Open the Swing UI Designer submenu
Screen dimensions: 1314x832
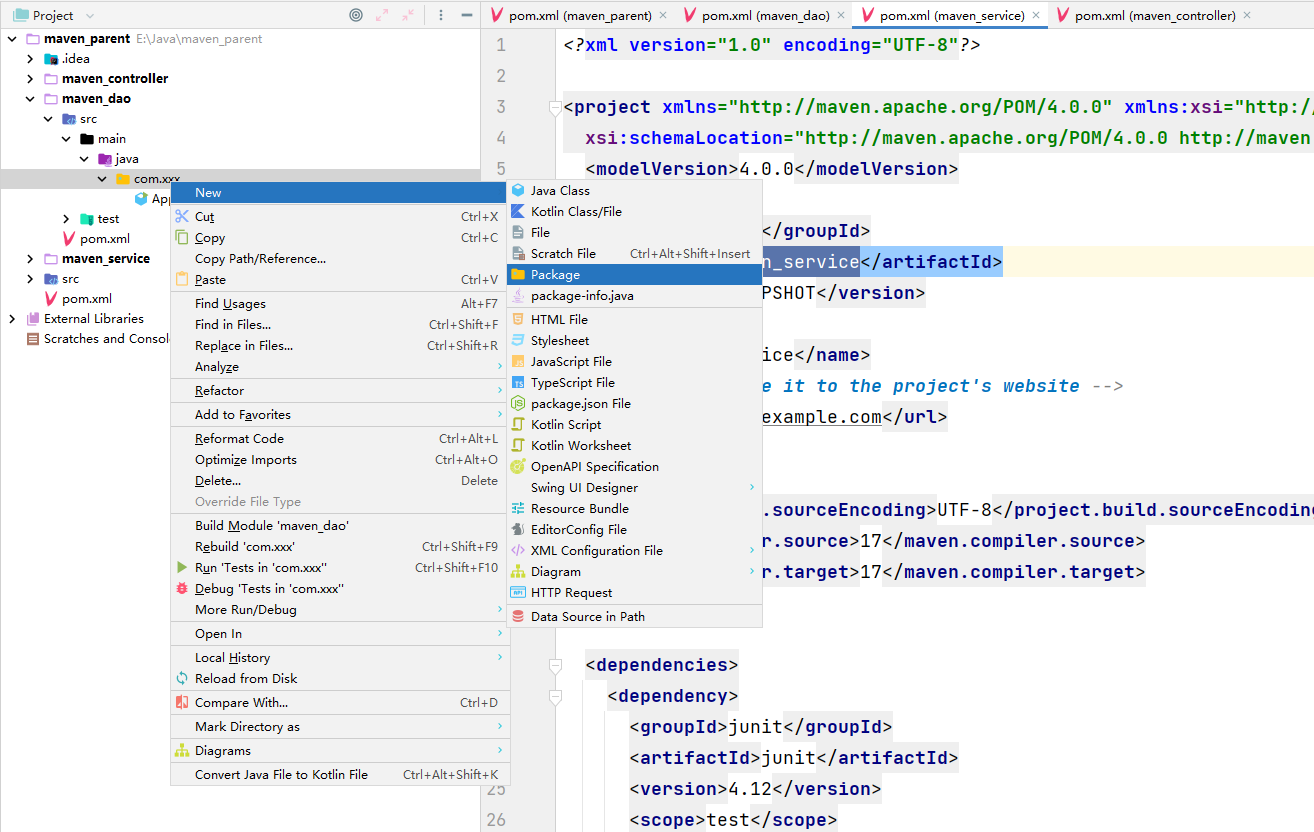click(x=634, y=488)
